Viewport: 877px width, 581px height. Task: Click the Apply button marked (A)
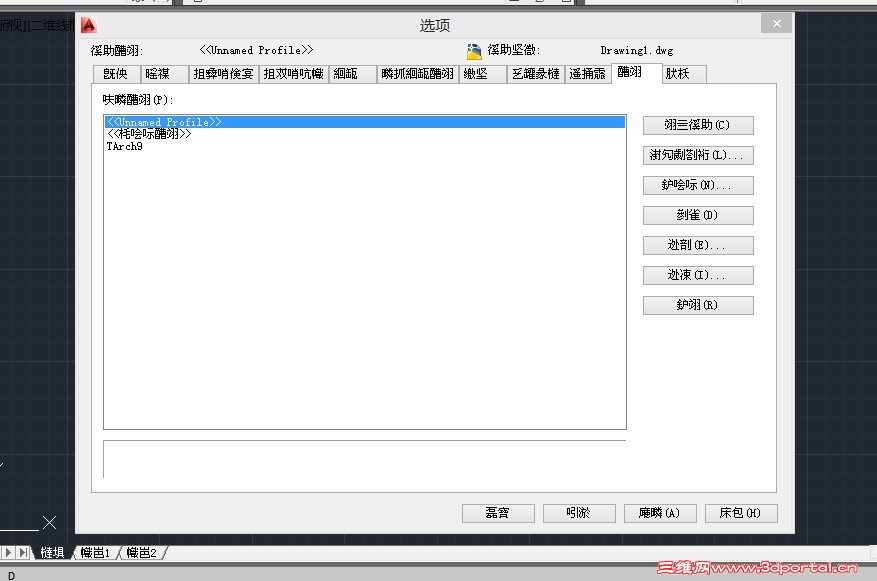pos(660,513)
